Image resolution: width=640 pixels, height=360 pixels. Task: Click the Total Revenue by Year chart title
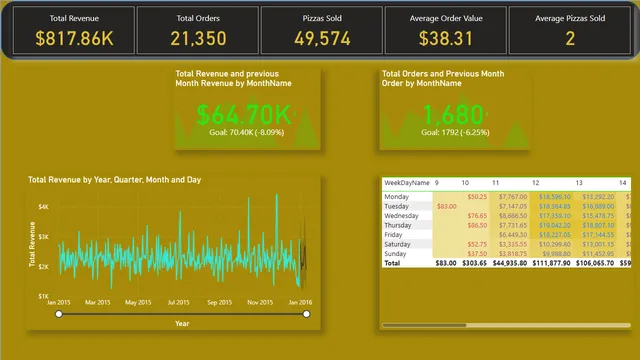pyautogui.click(x=114, y=180)
